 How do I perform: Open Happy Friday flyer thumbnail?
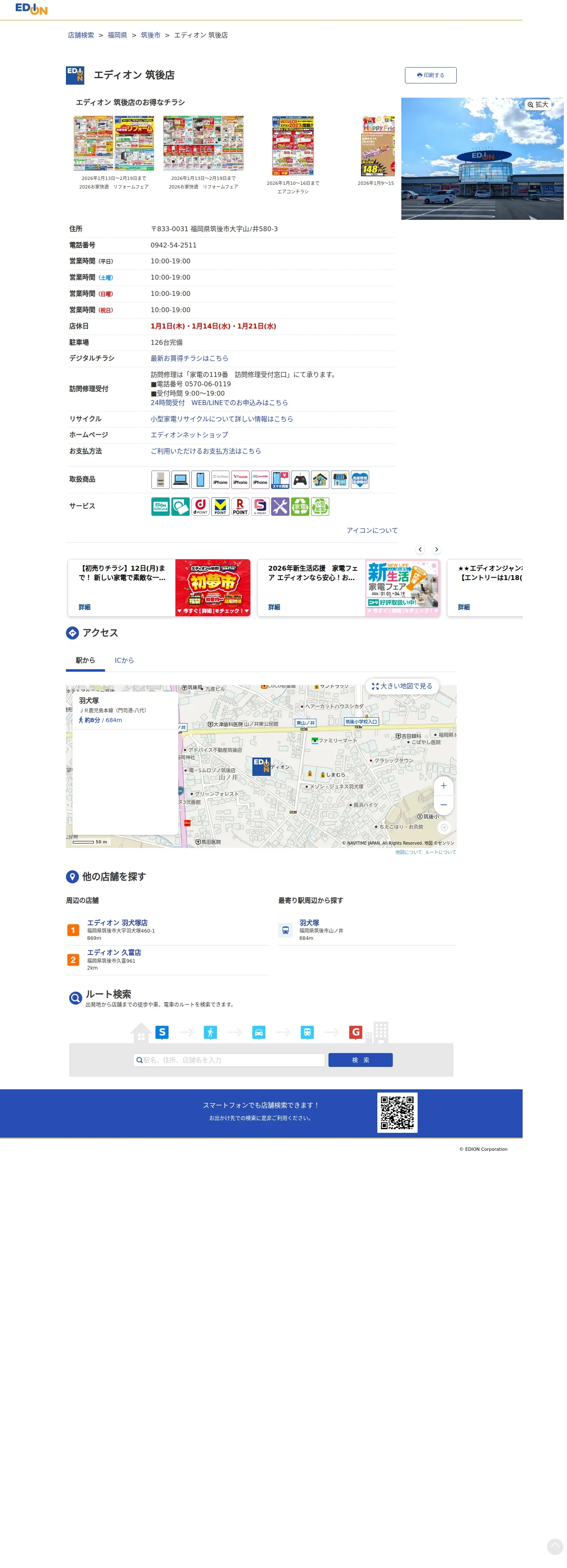point(377,146)
